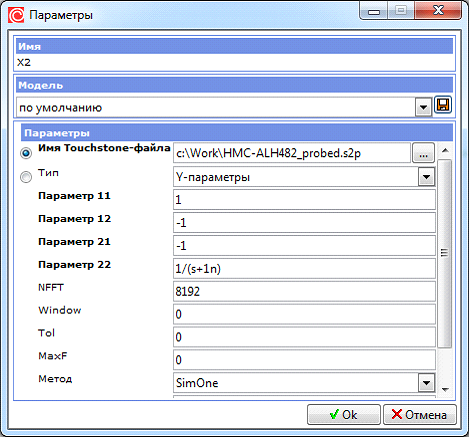
Task: Browse for Touchstone file with ellipsis button
Action: [x=423, y=153]
